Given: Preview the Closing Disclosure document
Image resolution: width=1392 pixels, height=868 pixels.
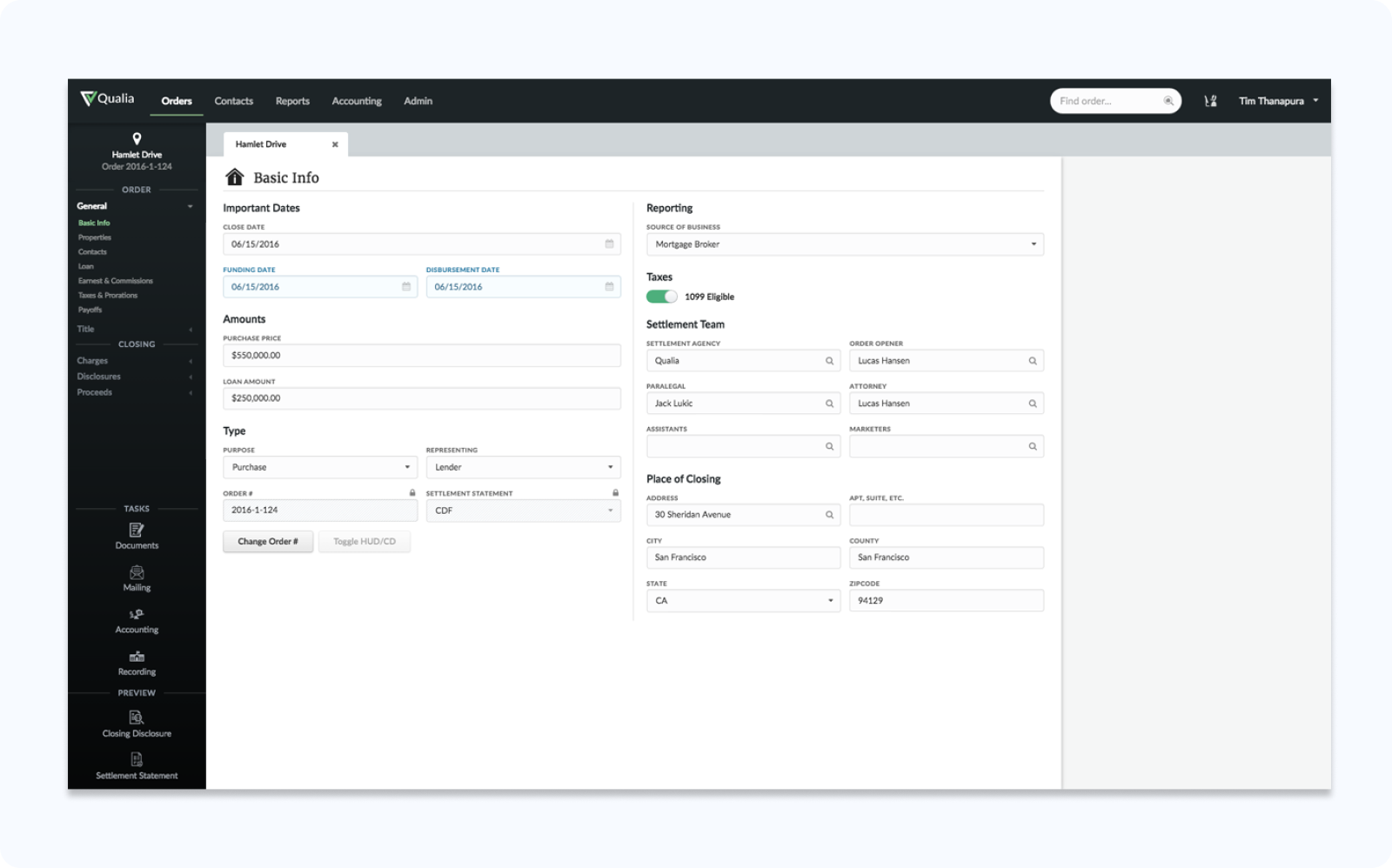Looking at the screenshot, I should (137, 717).
